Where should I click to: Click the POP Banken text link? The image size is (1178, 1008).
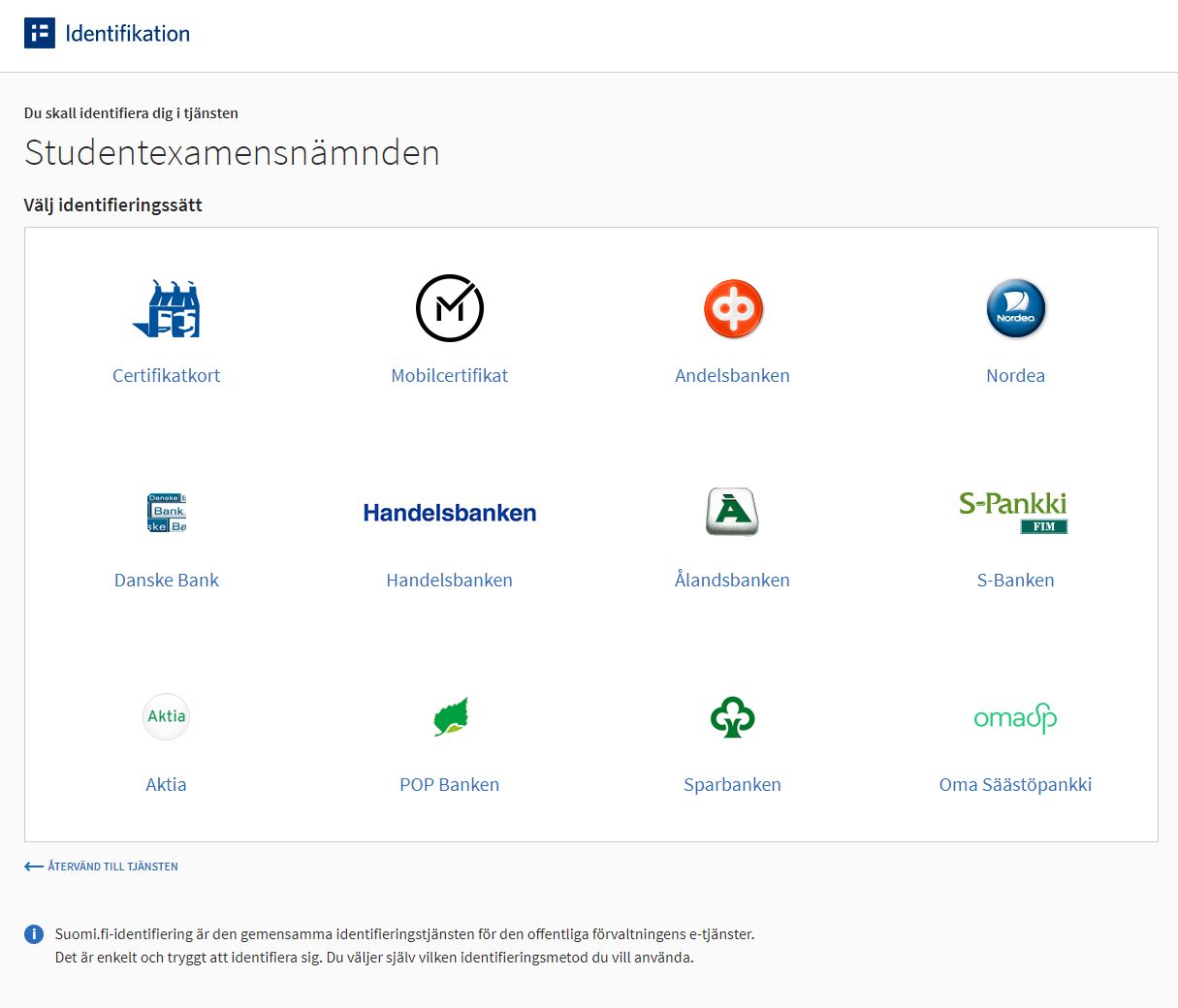(450, 785)
